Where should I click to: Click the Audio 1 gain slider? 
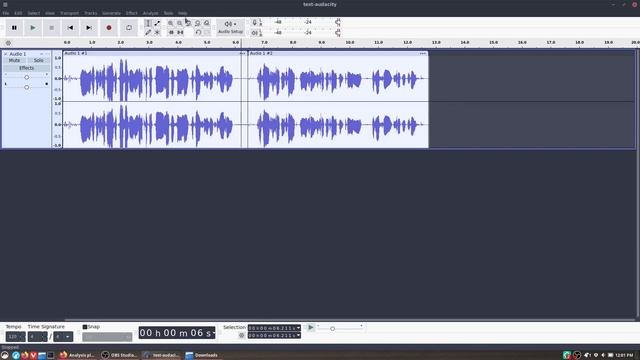[x=27, y=77]
